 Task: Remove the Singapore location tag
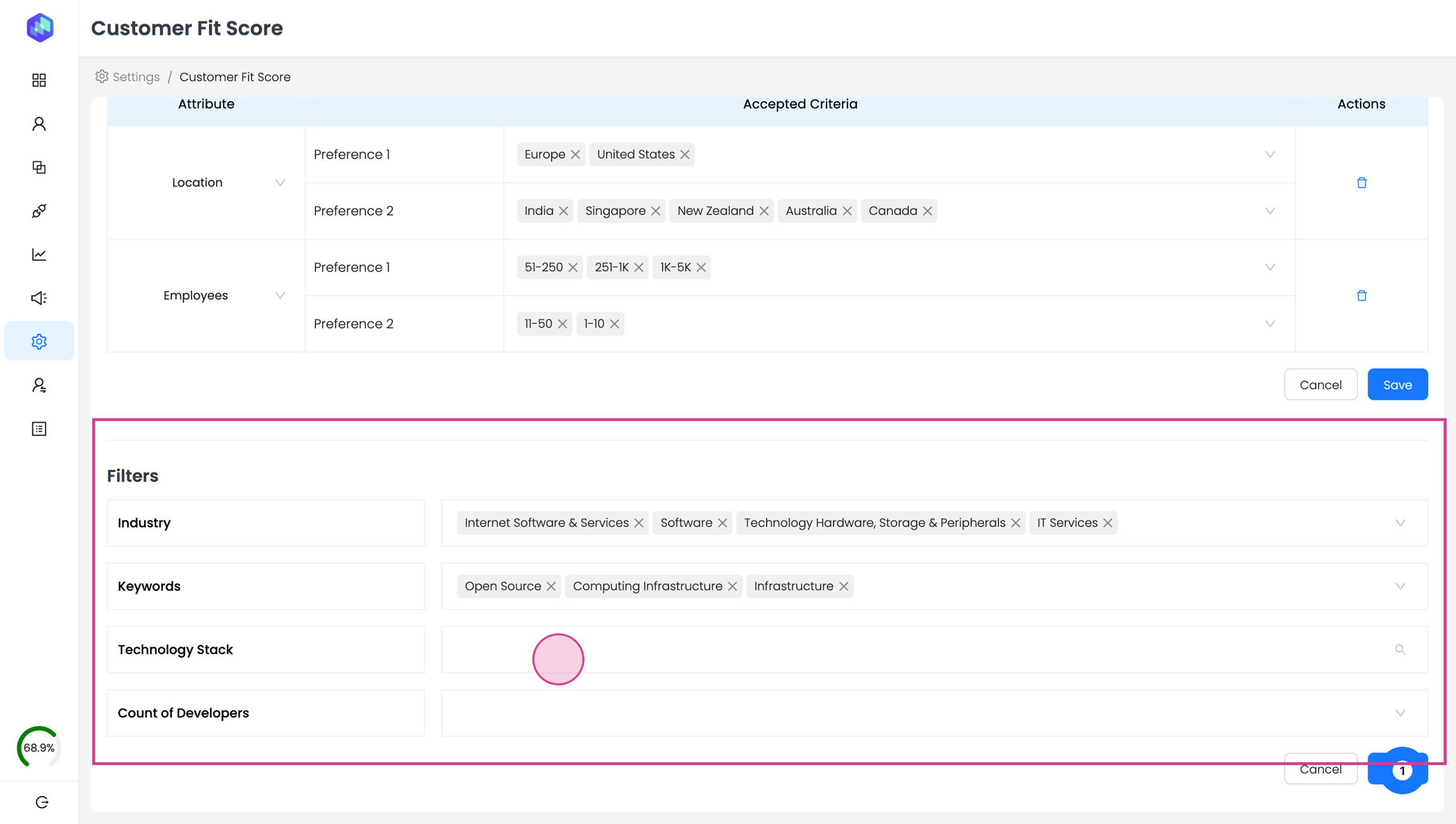[x=655, y=211]
